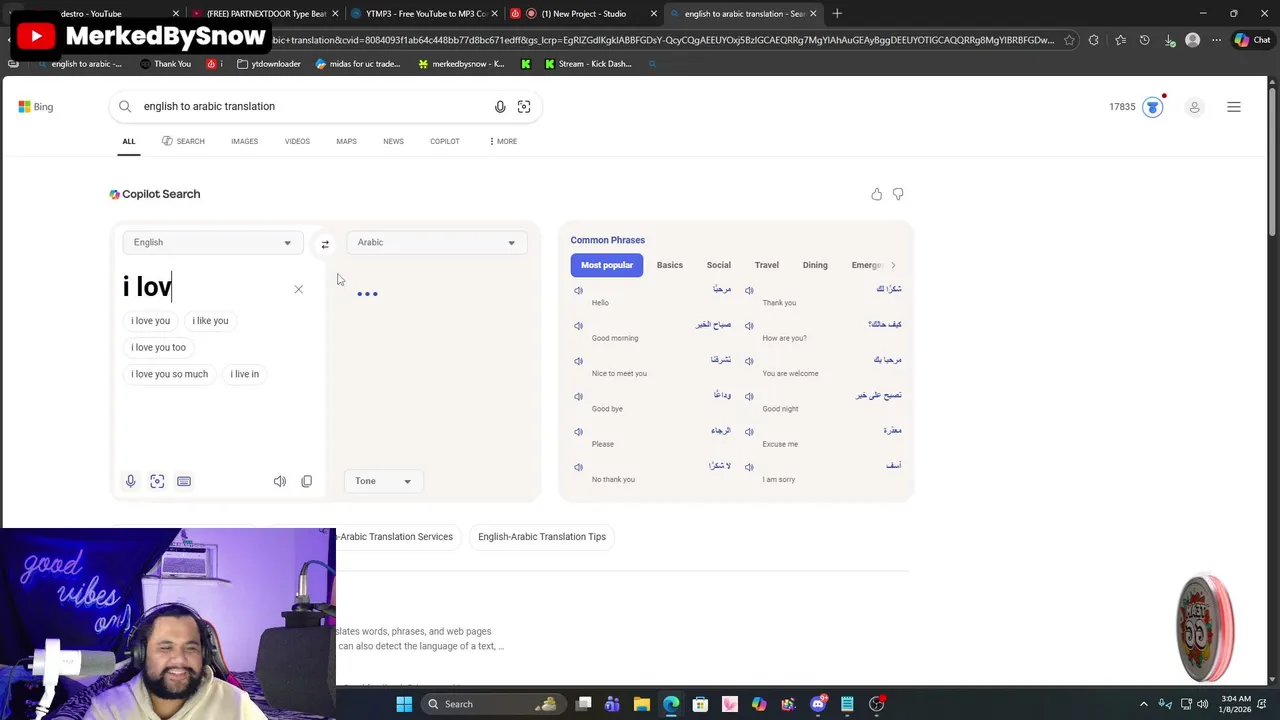The image size is (1280, 720).
Task: Click English-Arabic Translation Tips chip
Action: point(542,537)
